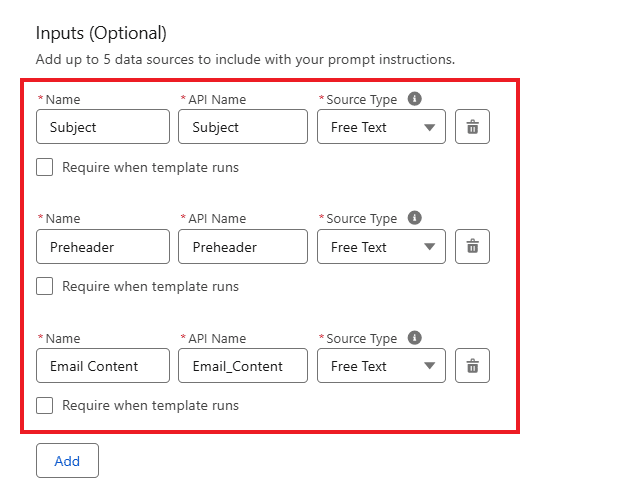Click the Add button
Image resolution: width=630 pixels, height=503 pixels.
[x=67, y=460]
